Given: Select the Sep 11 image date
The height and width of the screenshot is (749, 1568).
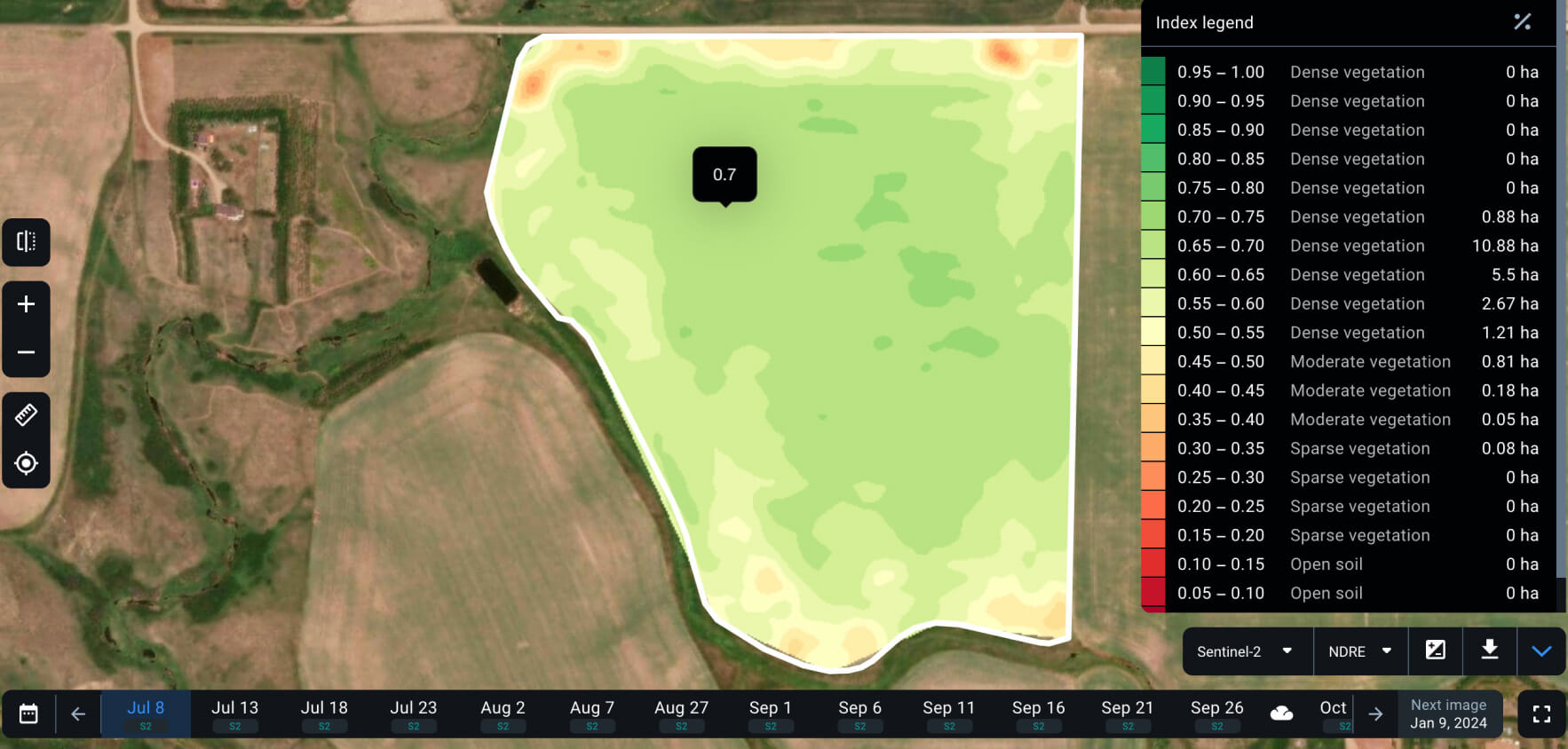Looking at the screenshot, I should click(x=949, y=714).
